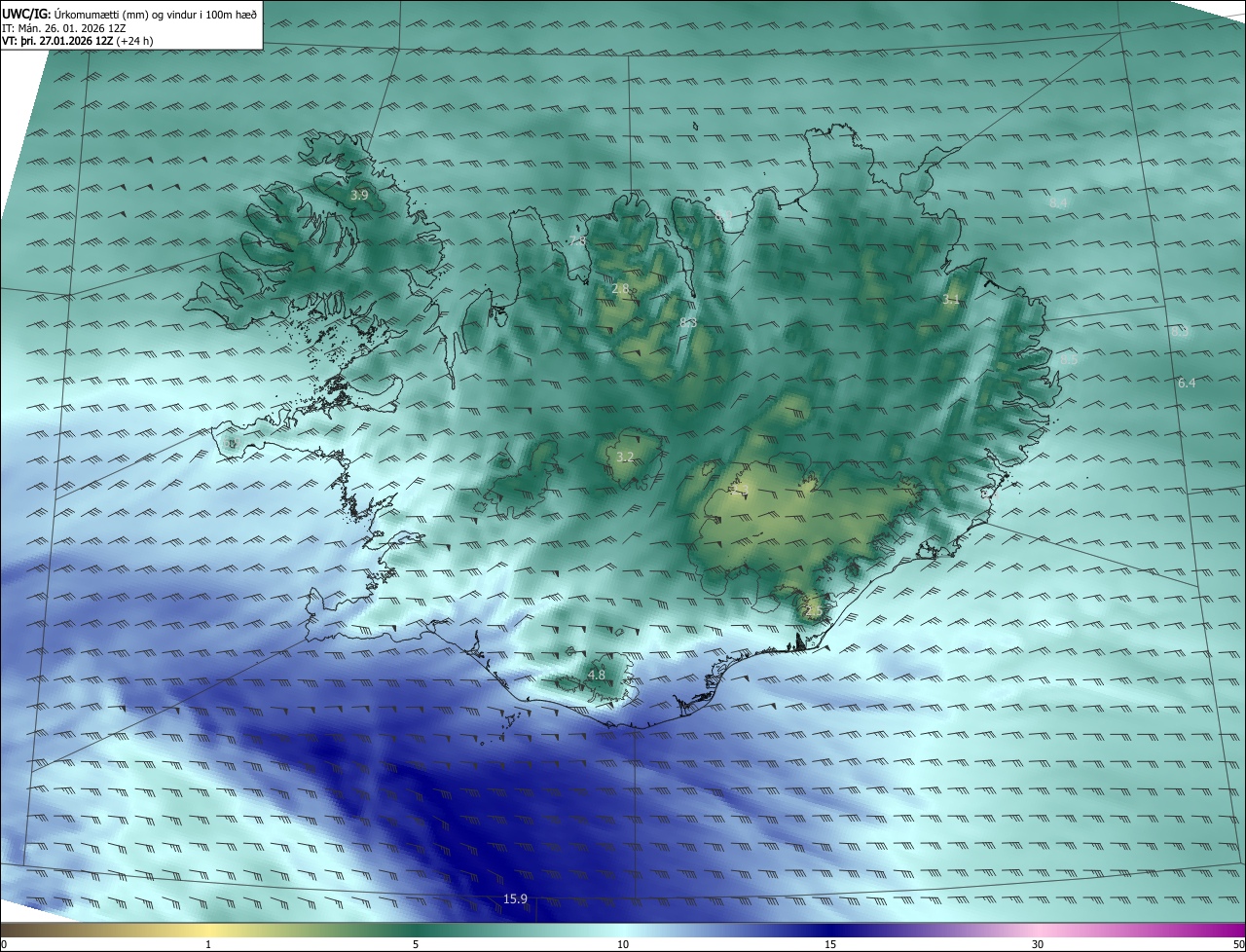1246x952 pixels.
Task: Click the 8.5 value label off the east coast
Action: pos(1068,358)
